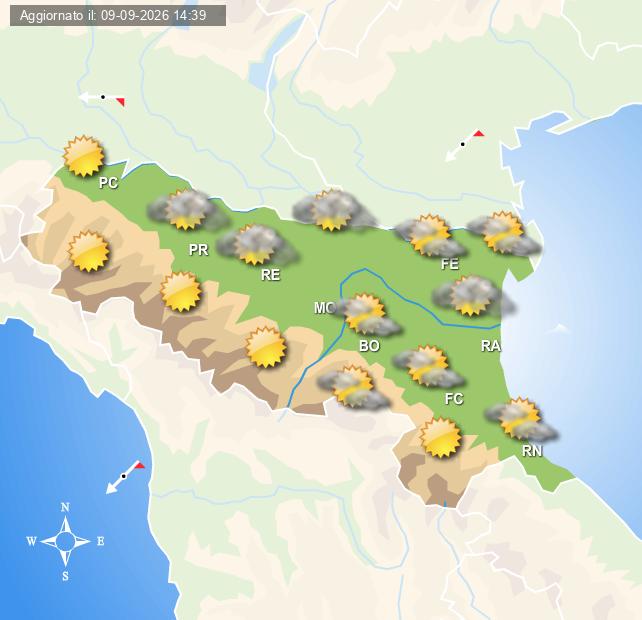Click the FC province label

[x=454, y=399]
